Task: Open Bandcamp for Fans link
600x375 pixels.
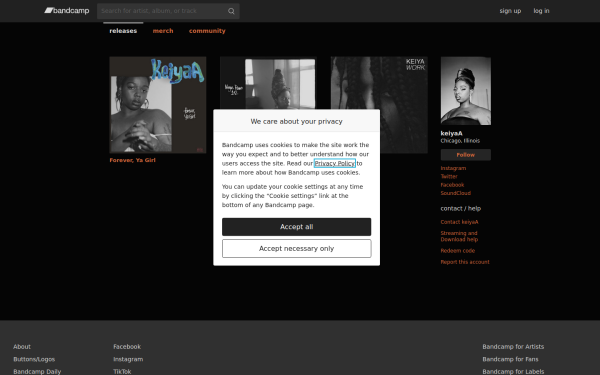Action: [x=510, y=359]
